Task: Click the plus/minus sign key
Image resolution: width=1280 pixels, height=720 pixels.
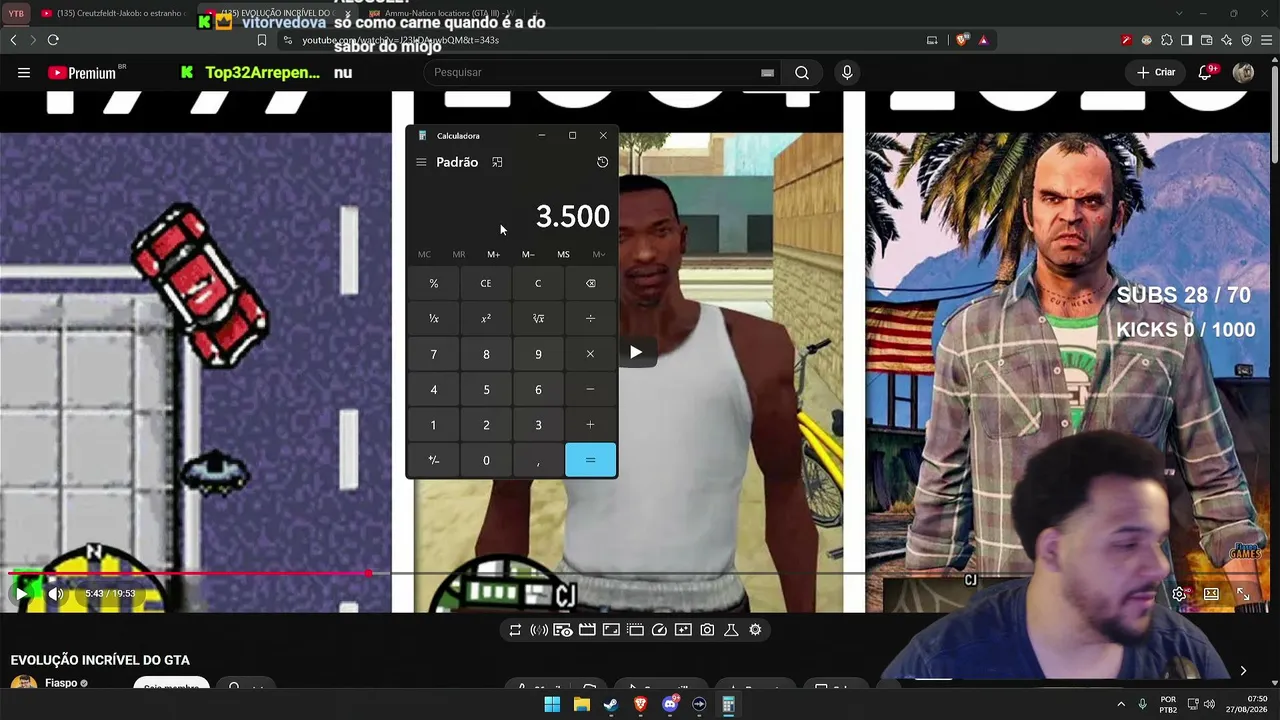Action: point(433,460)
